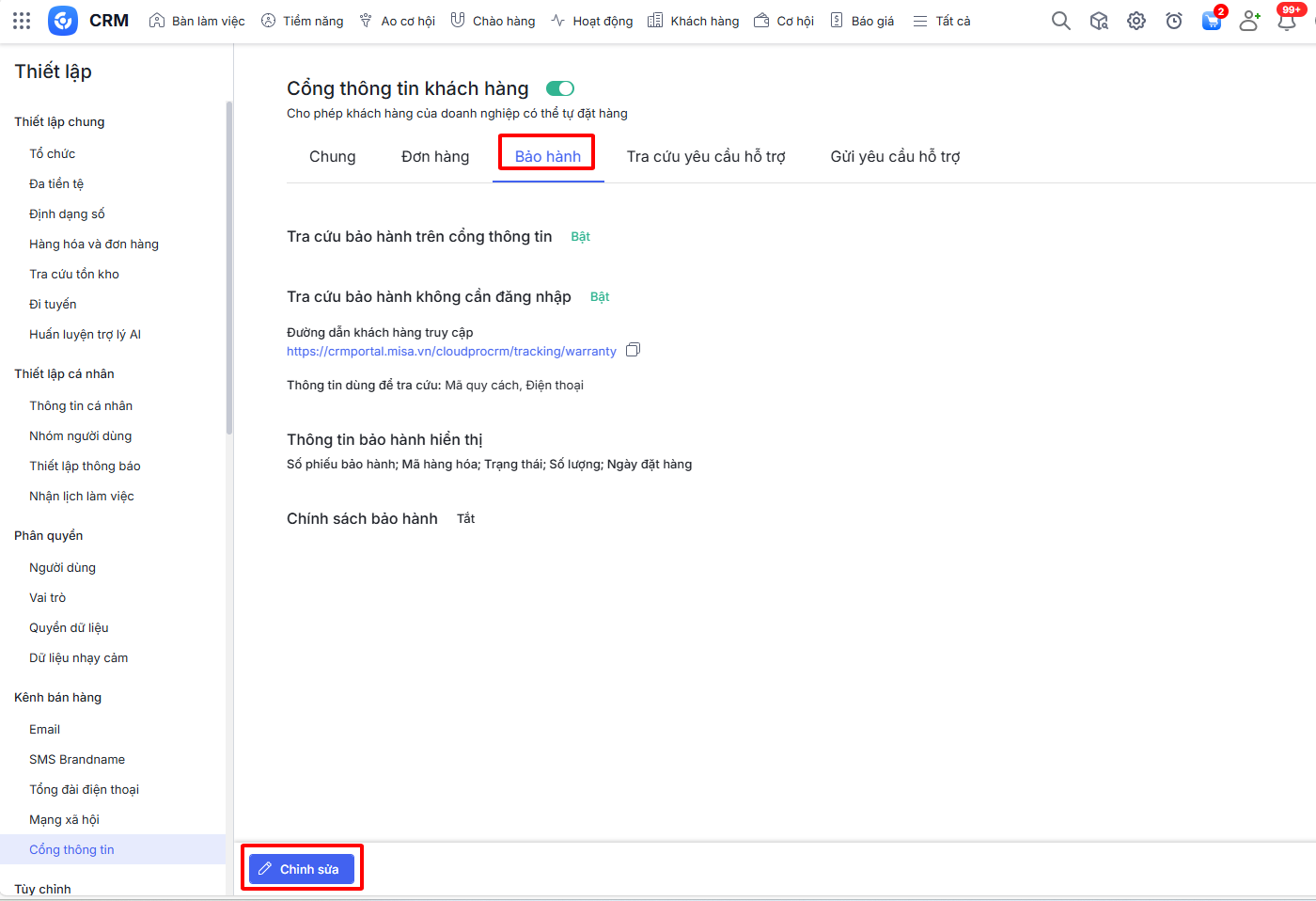The image size is (1316, 901).
Task: Switch to the Đơn hàng tab
Action: 435,157
